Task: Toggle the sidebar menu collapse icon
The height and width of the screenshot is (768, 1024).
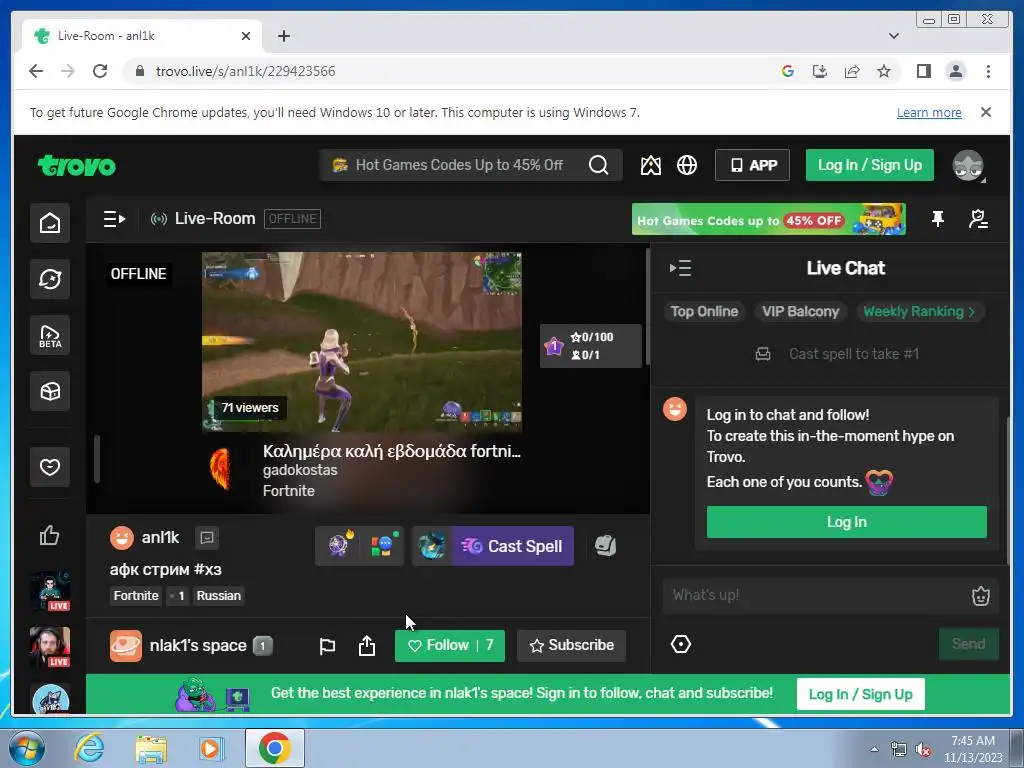Action: (x=114, y=219)
